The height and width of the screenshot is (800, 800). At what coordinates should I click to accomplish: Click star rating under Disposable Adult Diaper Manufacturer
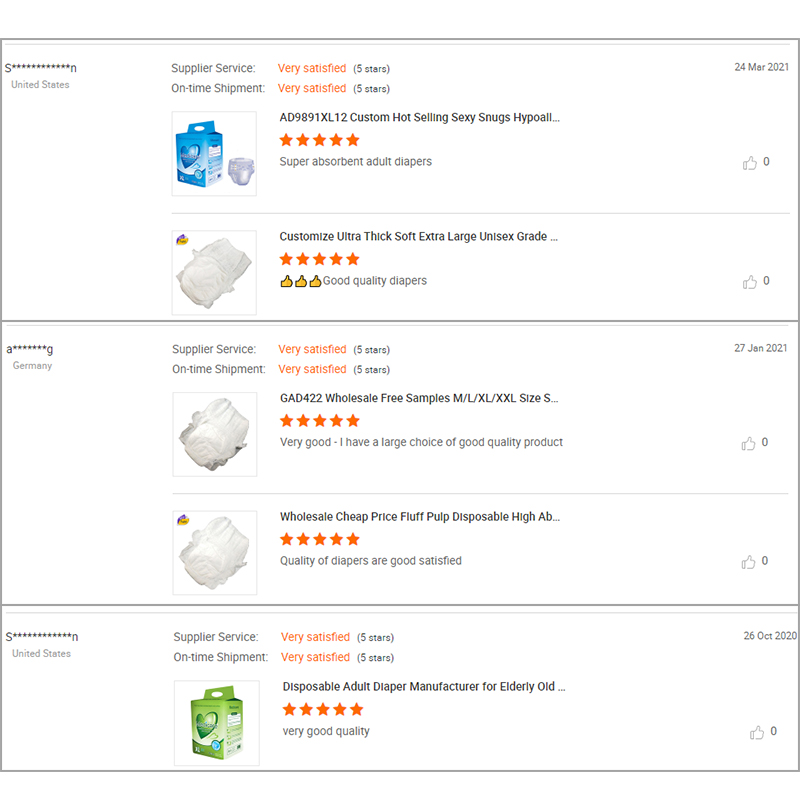pyautogui.click(x=322, y=710)
